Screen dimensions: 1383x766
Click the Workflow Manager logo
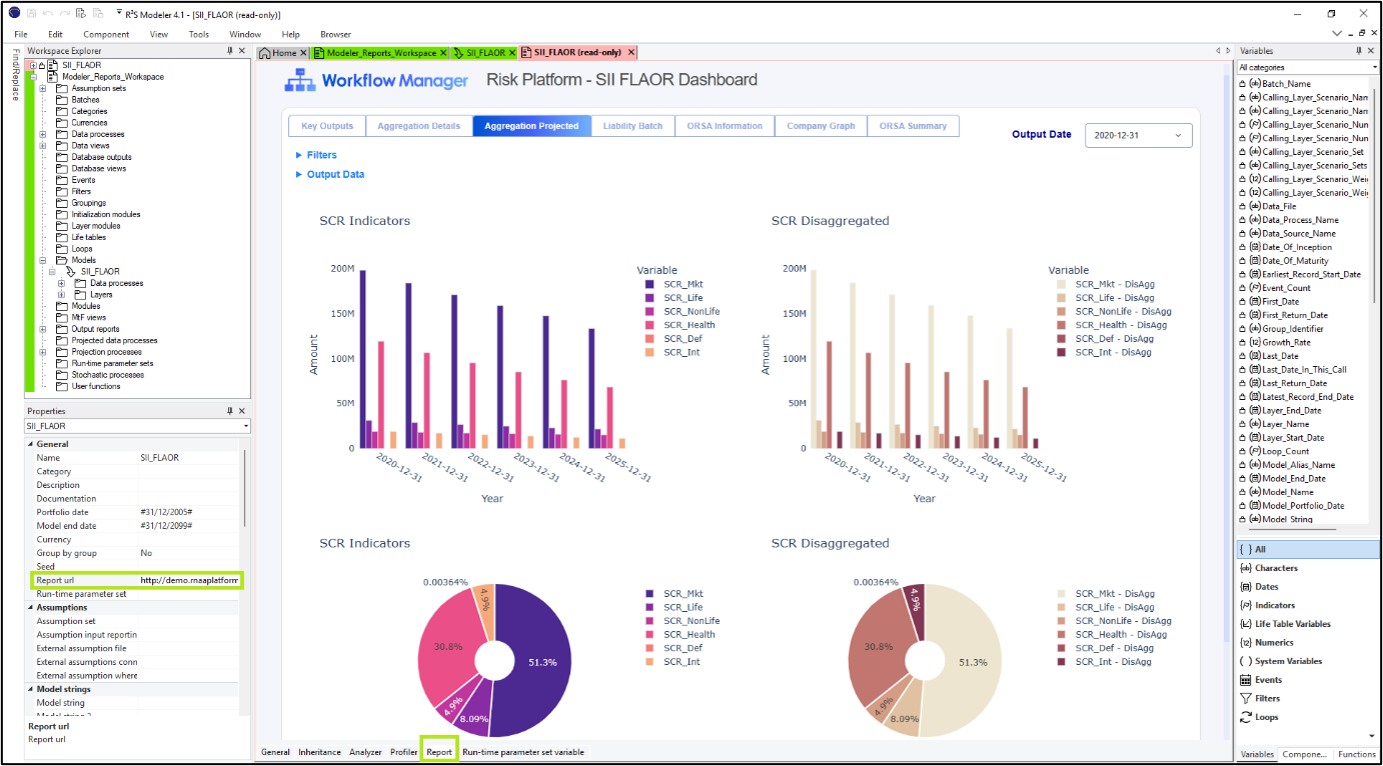click(377, 81)
